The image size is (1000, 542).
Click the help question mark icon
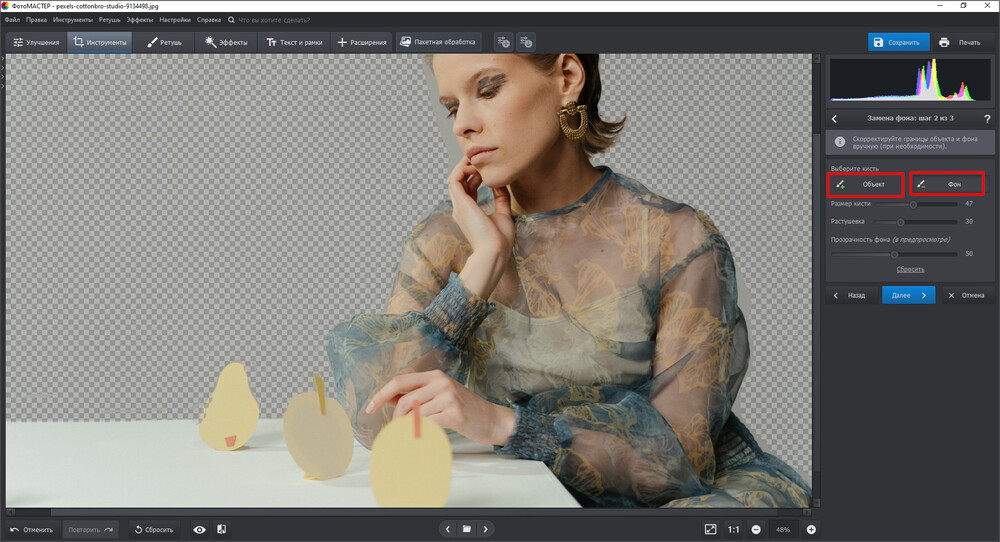click(986, 119)
